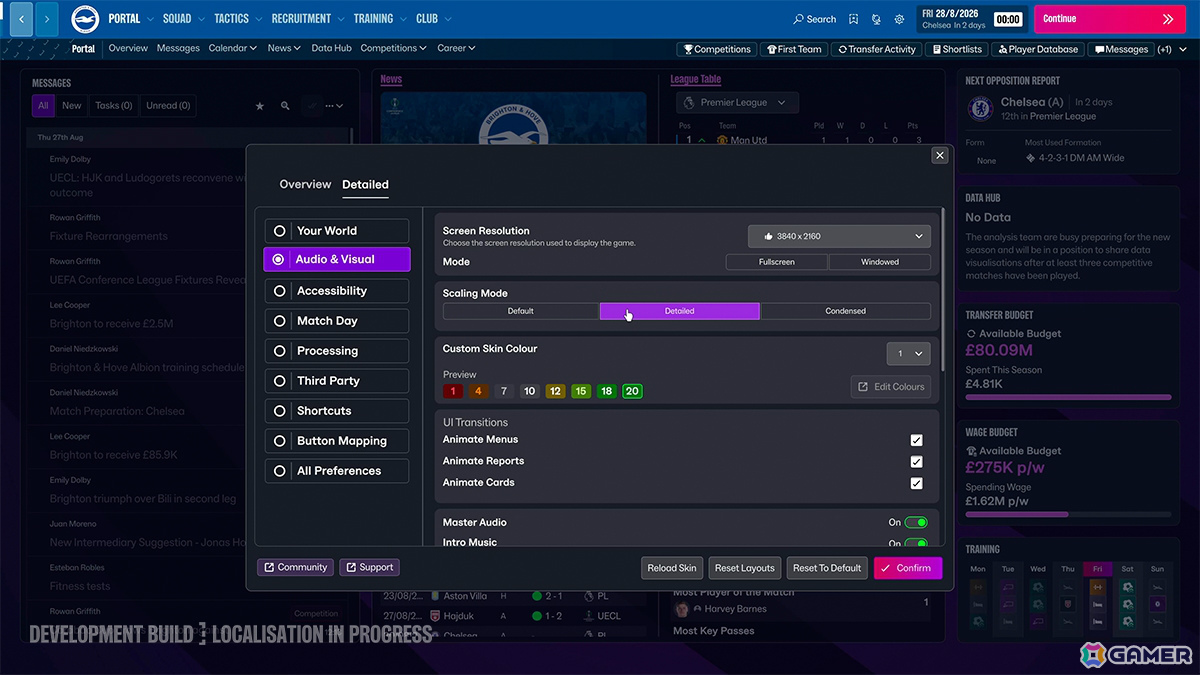Expand the Career submenu dropdown

[456, 48]
